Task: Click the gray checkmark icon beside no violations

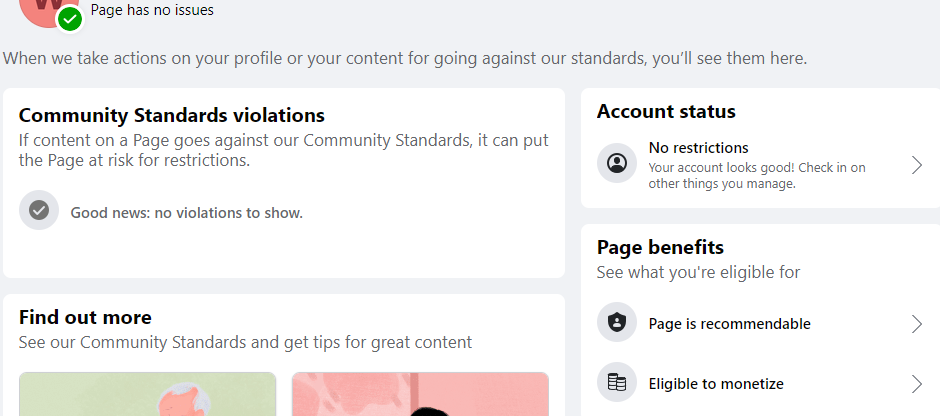Action: tap(39, 210)
